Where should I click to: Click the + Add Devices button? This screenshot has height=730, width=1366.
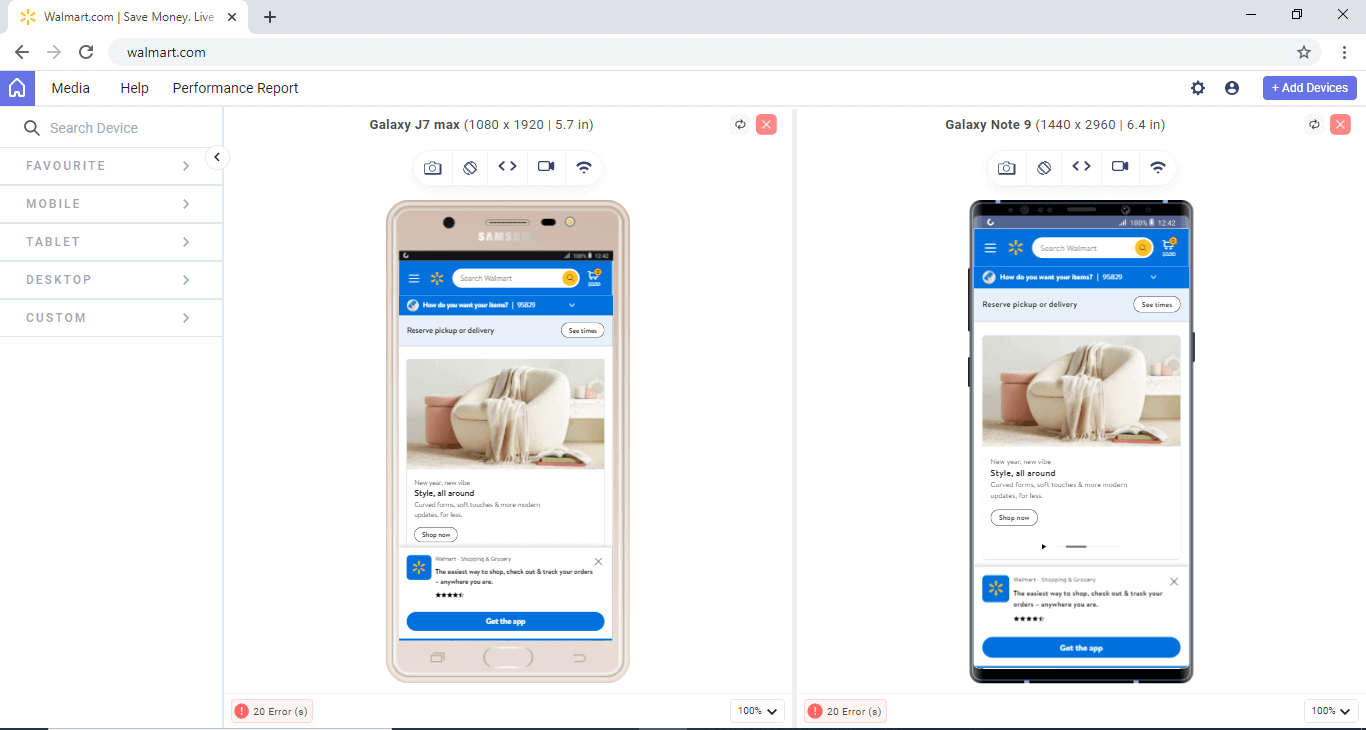(x=1310, y=88)
